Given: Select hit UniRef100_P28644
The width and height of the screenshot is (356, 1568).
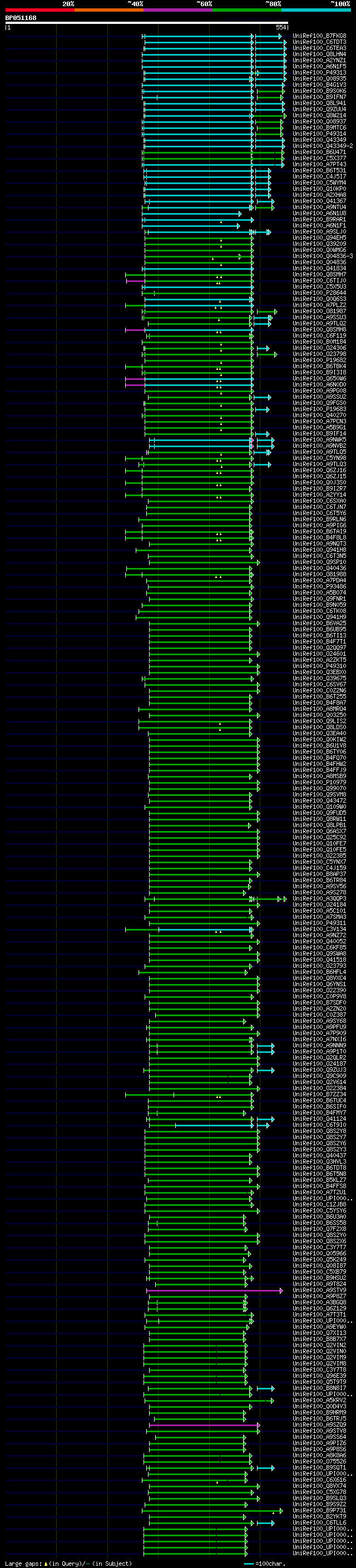Looking at the screenshot, I should click(319, 293).
